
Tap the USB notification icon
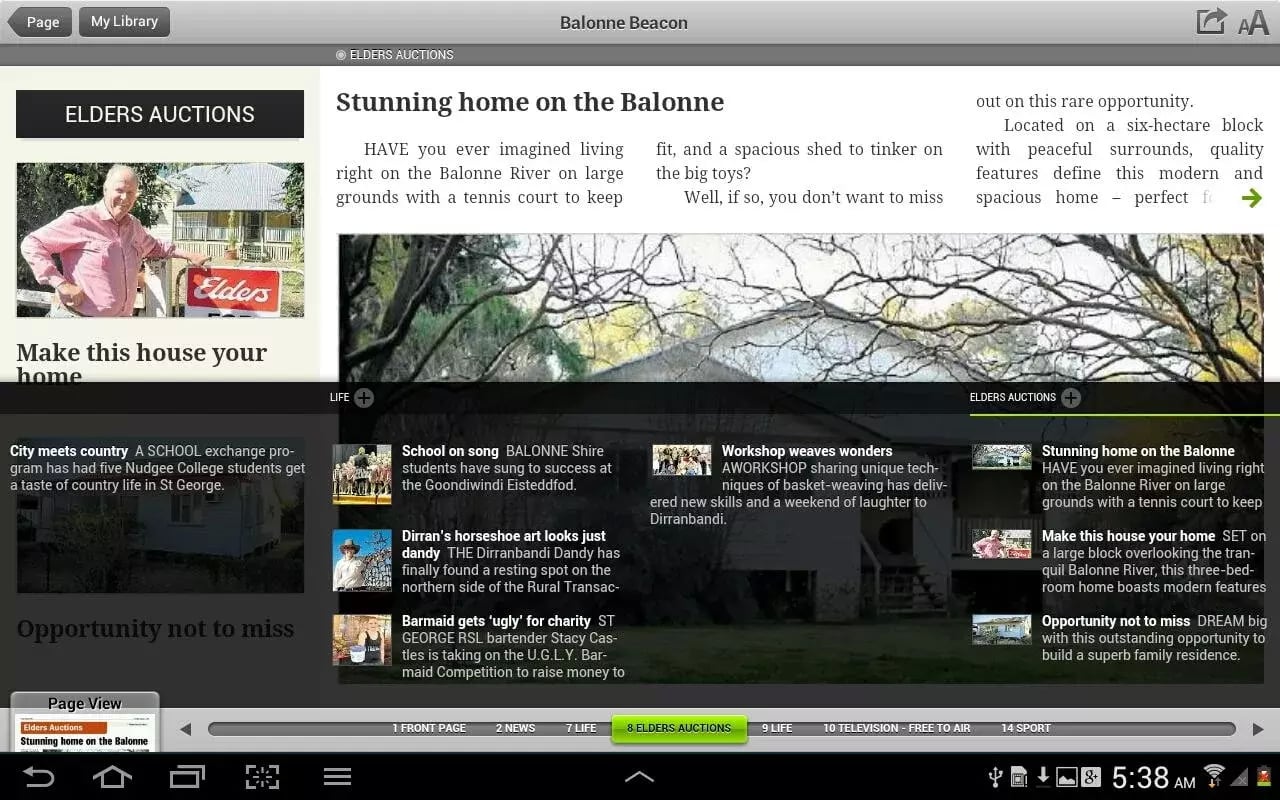pyautogui.click(x=995, y=777)
